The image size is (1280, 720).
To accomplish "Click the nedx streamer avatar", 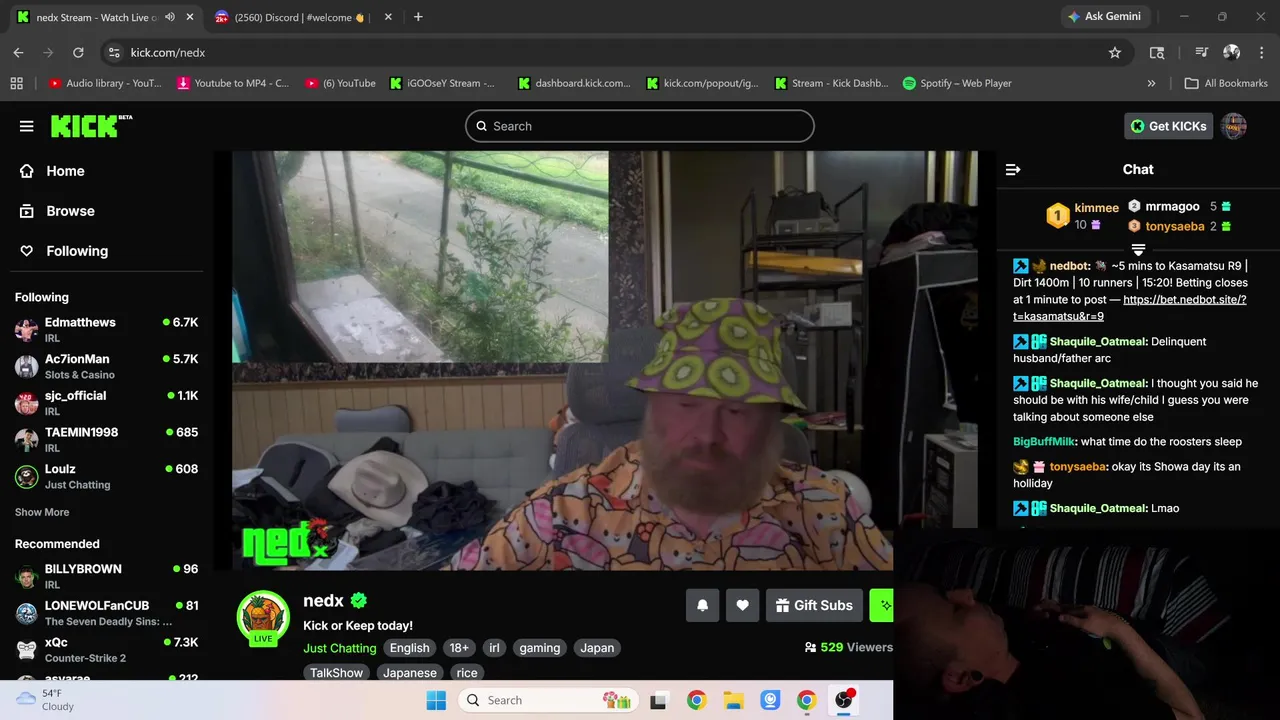I will tap(263, 616).
